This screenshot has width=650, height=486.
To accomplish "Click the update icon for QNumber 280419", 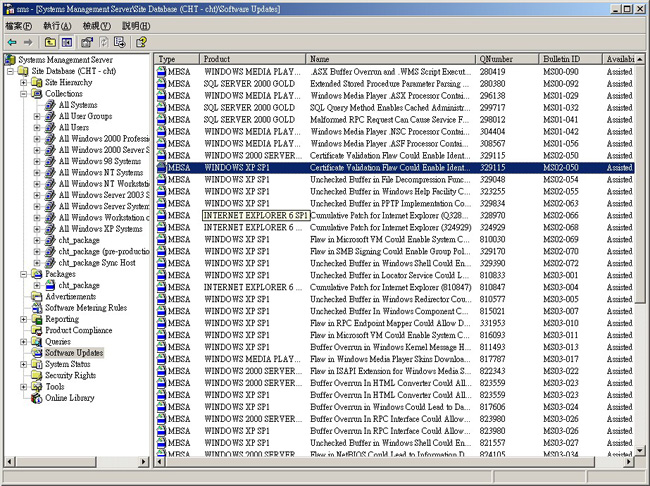I will [x=161, y=71].
